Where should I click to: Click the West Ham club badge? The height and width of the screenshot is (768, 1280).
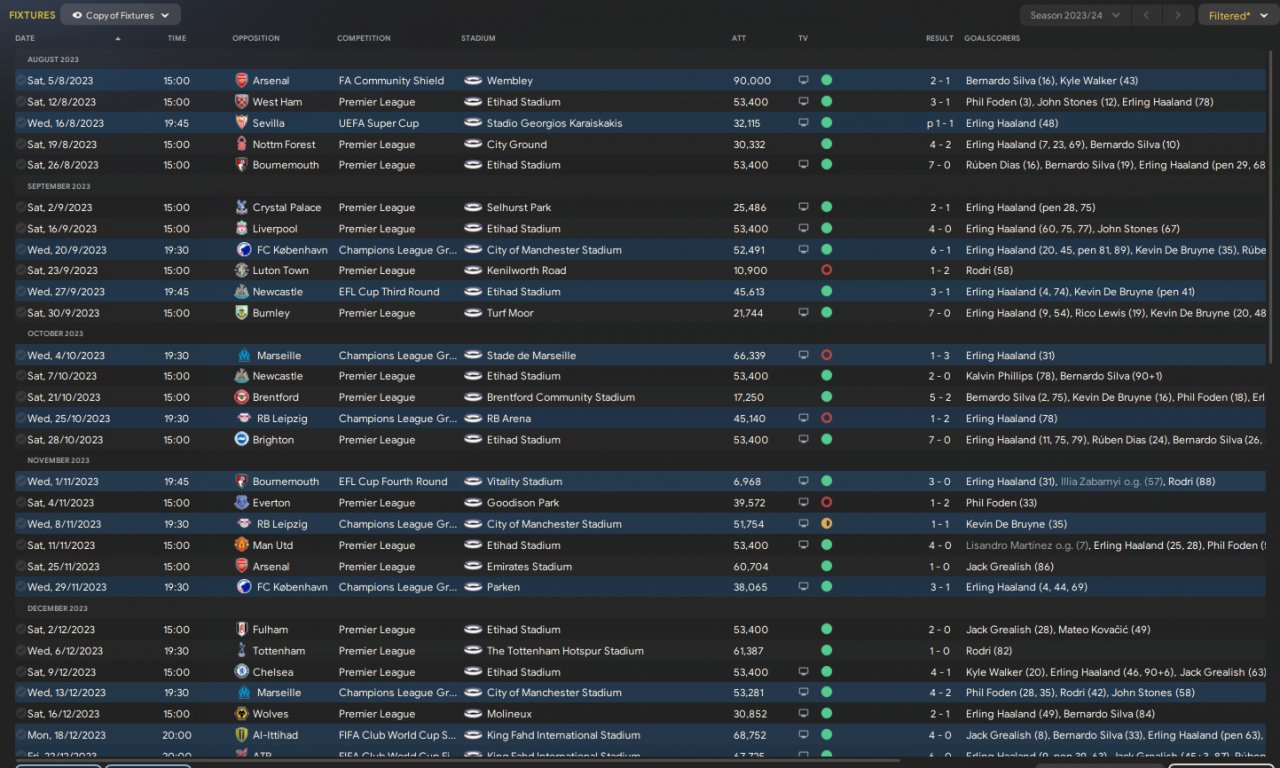click(x=242, y=102)
